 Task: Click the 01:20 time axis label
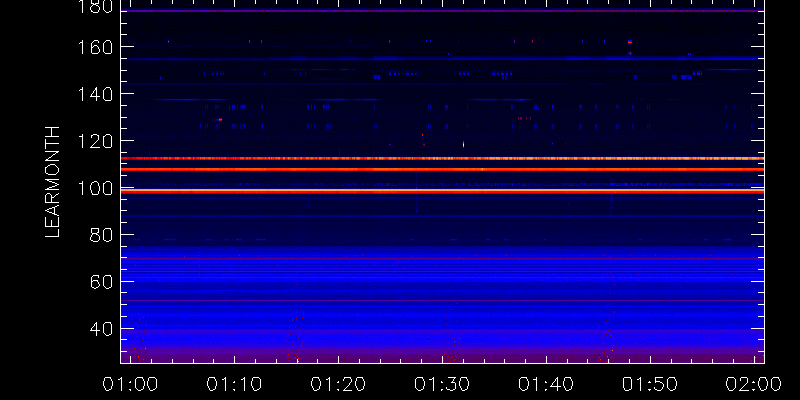tap(338, 384)
